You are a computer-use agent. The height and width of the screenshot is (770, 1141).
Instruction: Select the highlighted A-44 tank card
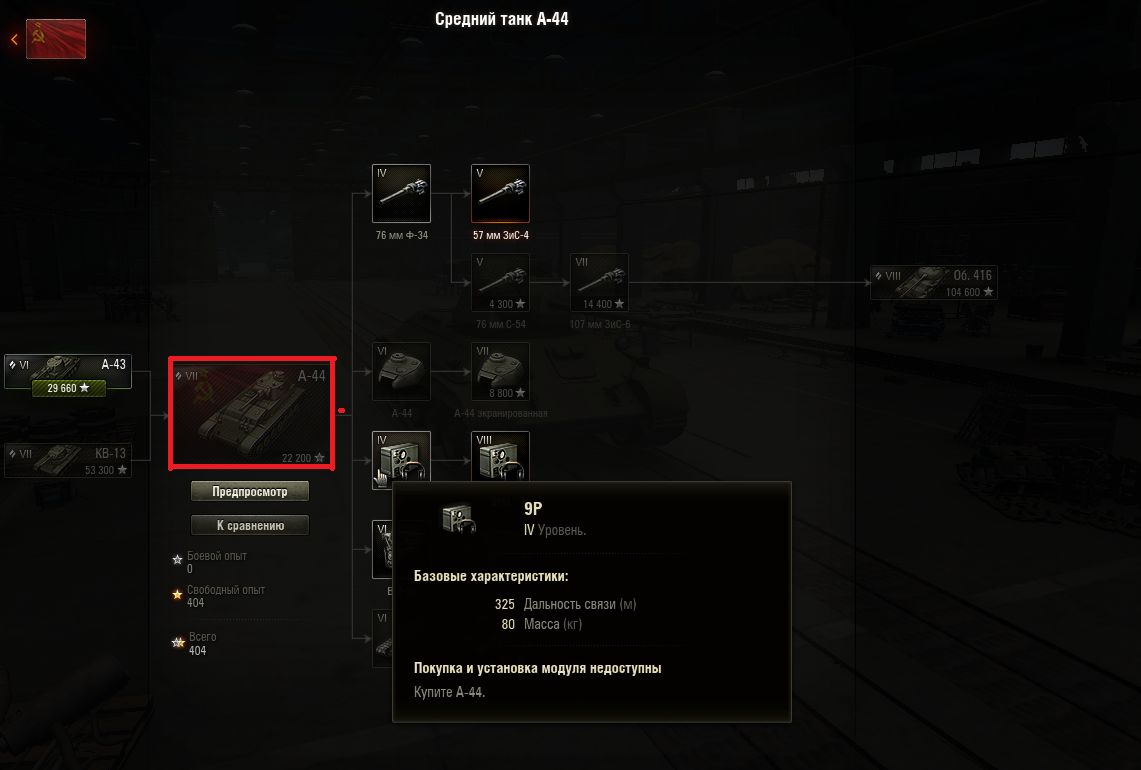click(252, 413)
